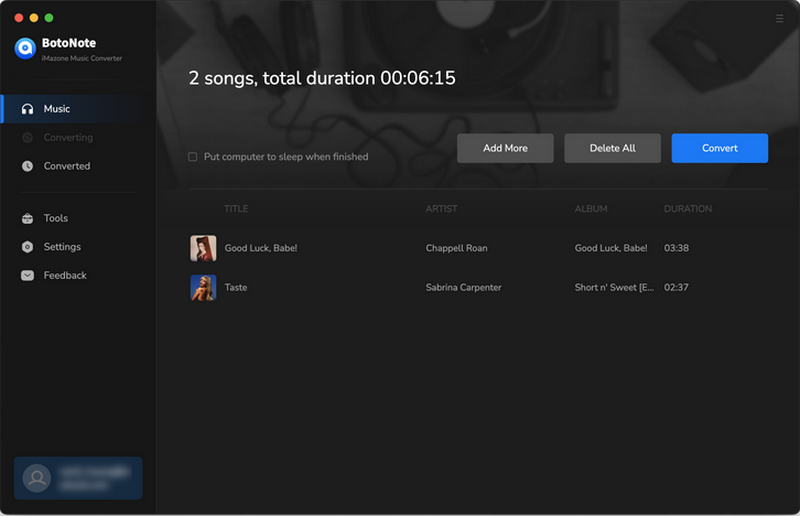Enable Put computer to sleep when finished
Screen dimensions: 800x516
[x=193, y=157]
